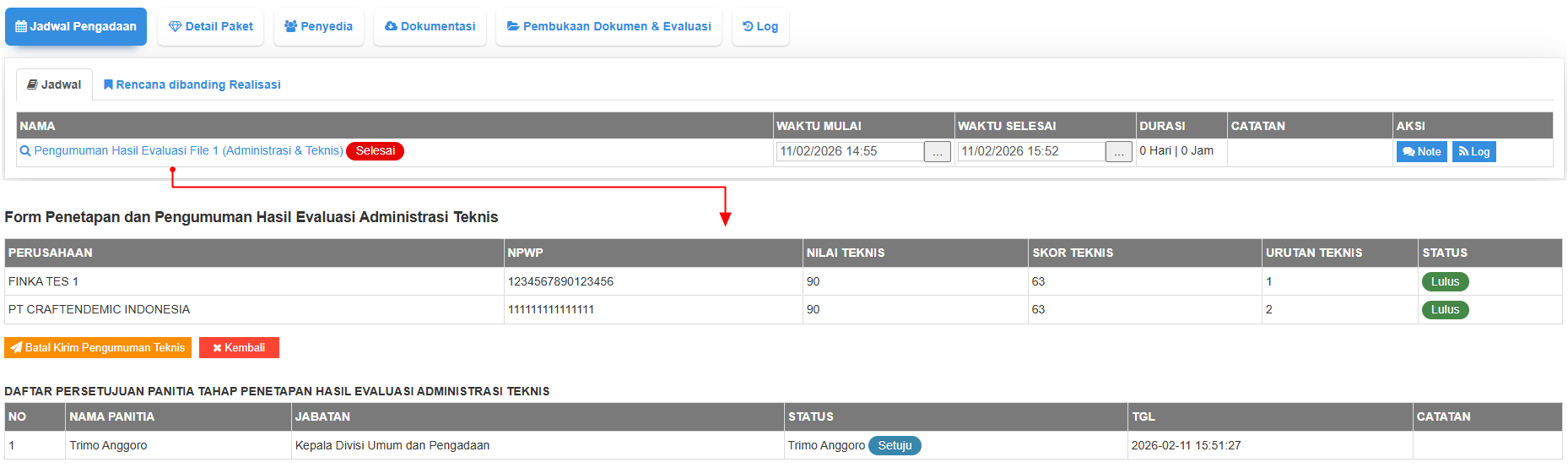Click the Note button in Aksi
This screenshot has height=468, width=1568.
1422,152
